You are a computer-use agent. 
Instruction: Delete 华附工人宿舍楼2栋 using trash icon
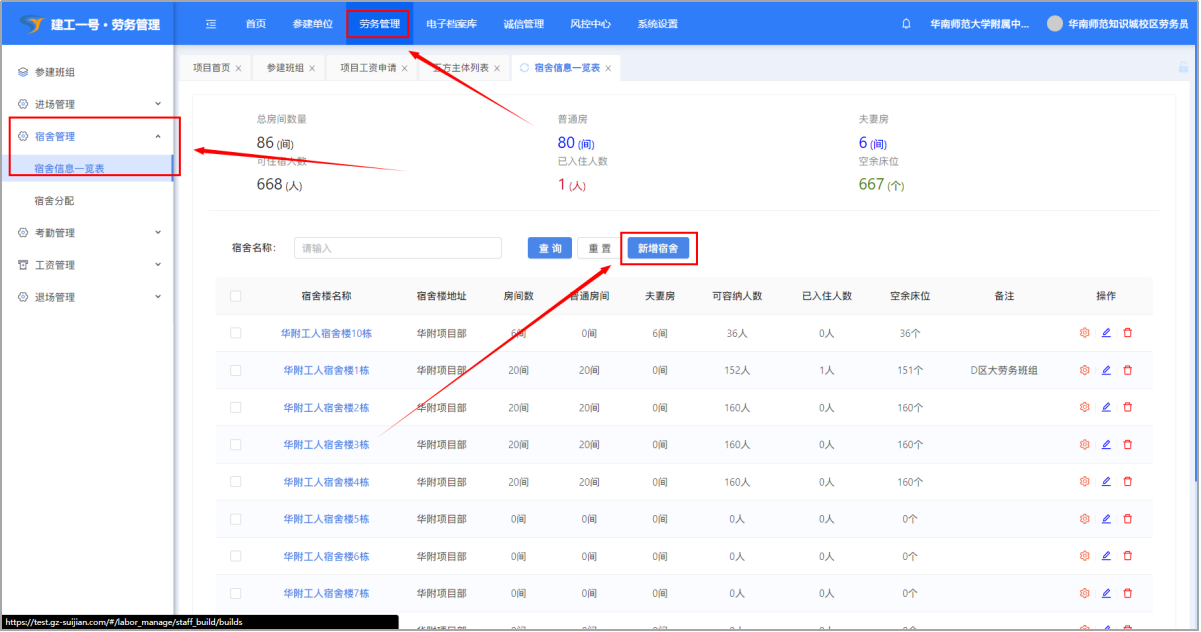(1128, 407)
